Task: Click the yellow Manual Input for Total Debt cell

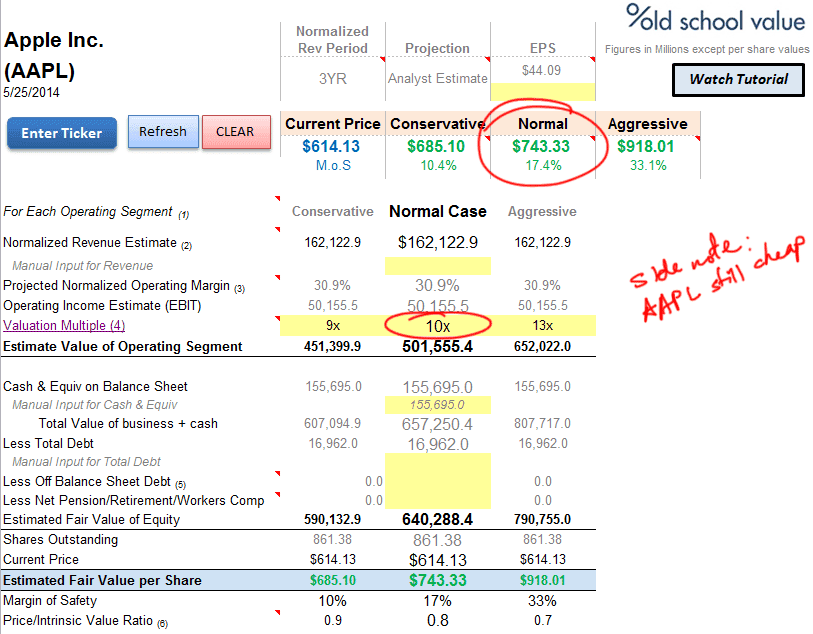Action: [x=438, y=462]
